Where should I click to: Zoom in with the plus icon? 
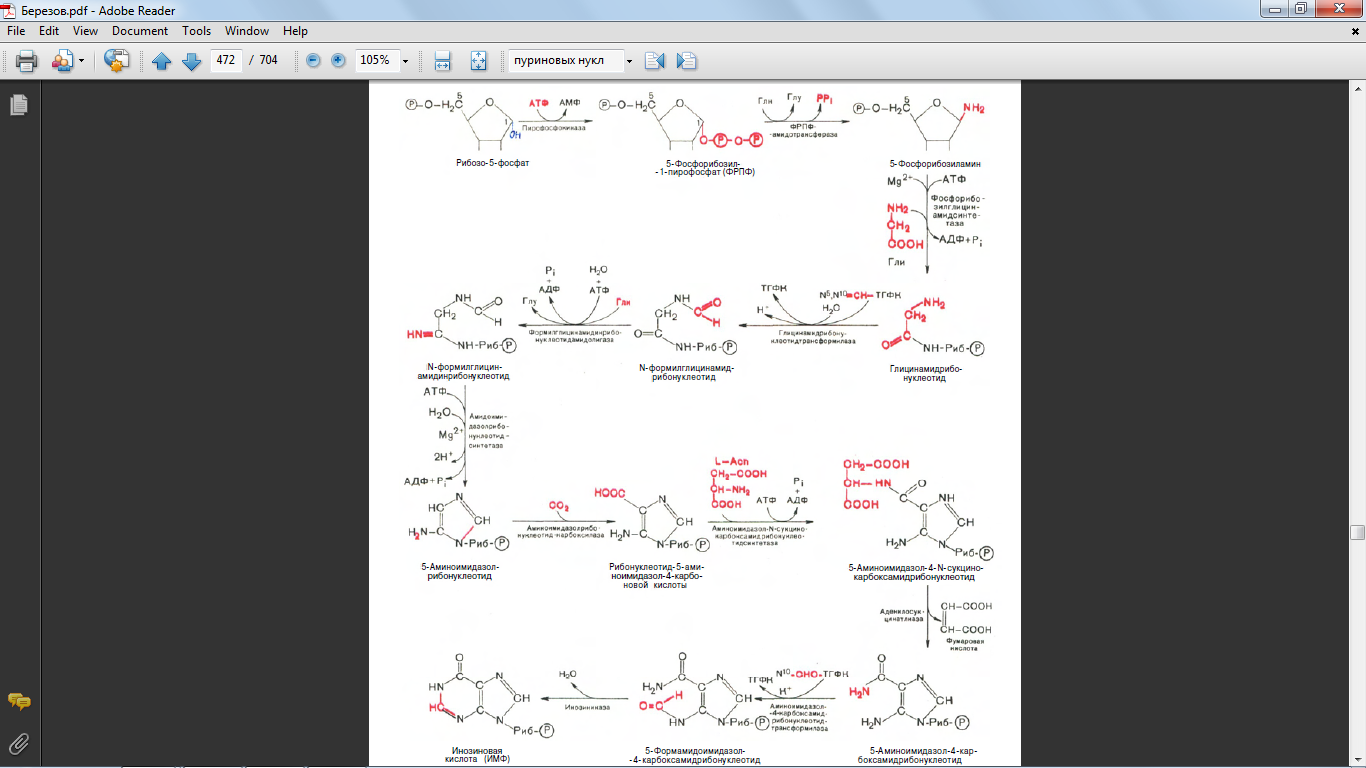click(x=338, y=61)
